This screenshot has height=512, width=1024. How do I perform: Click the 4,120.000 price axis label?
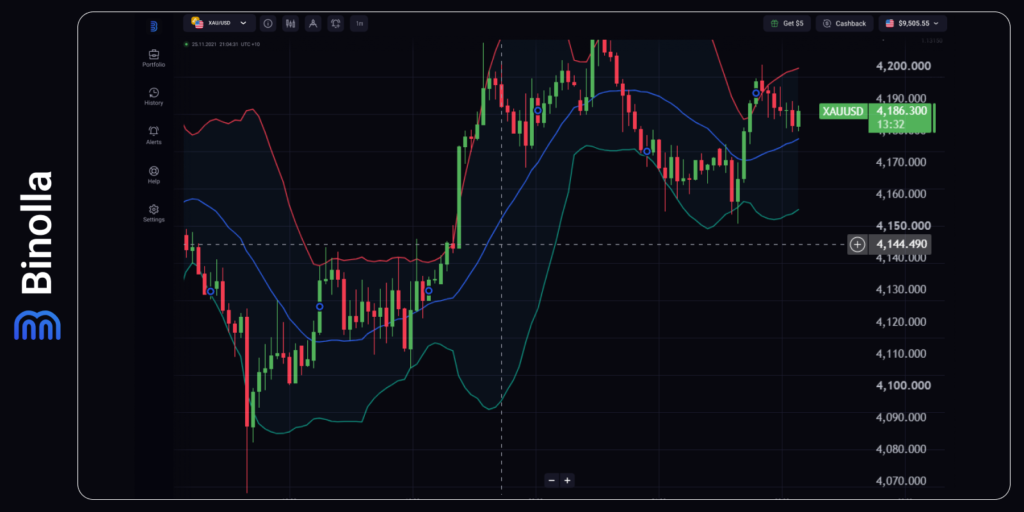(x=901, y=322)
